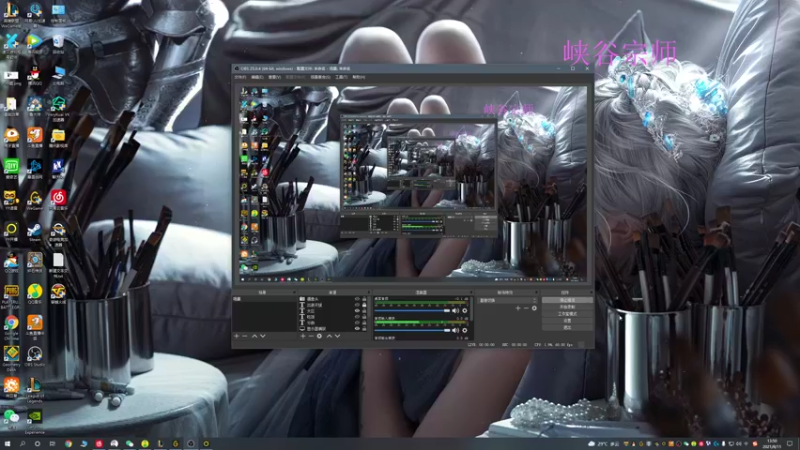This screenshot has width=800, height=450.
Task: Remove the selected scene with the minus icon
Action: (x=245, y=336)
